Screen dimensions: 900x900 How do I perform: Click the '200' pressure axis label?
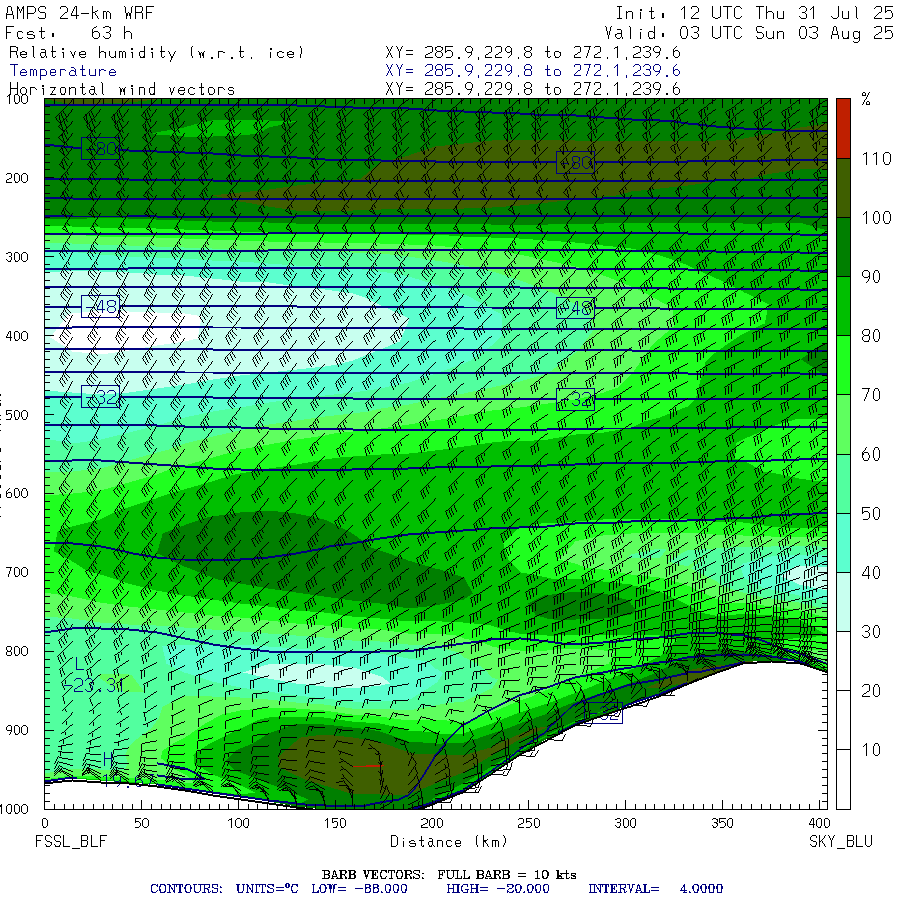[17, 179]
